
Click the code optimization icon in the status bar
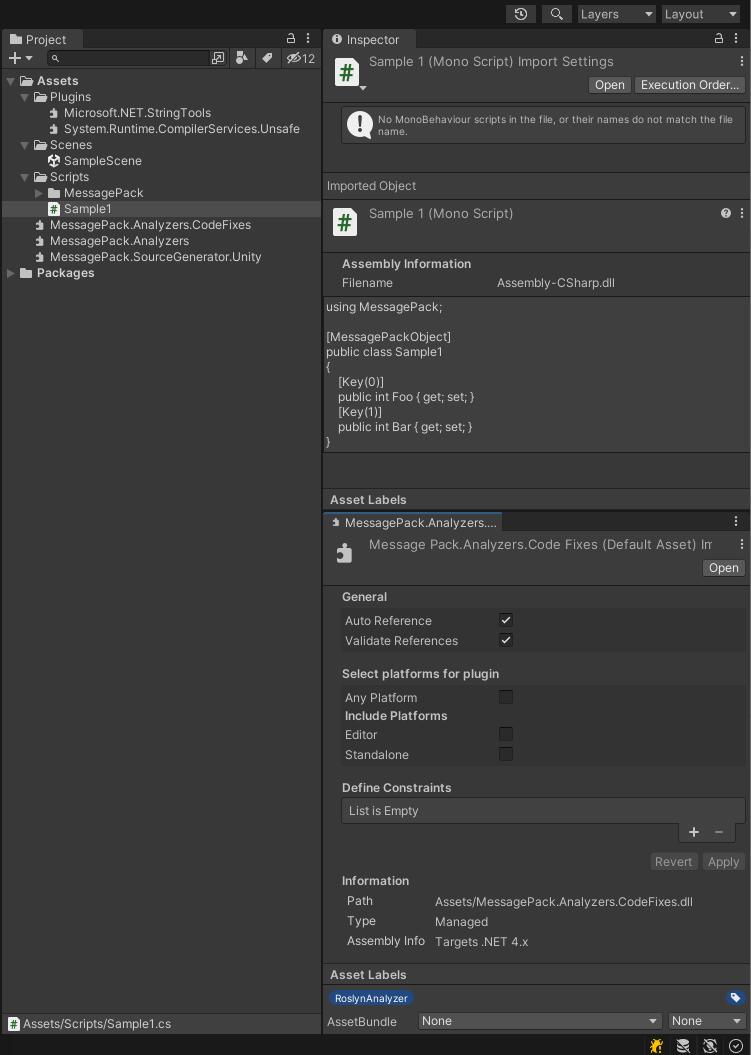pyautogui.click(x=709, y=1045)
